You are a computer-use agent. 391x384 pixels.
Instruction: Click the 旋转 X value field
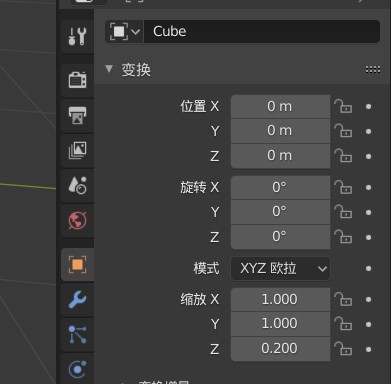pos(280,188)
